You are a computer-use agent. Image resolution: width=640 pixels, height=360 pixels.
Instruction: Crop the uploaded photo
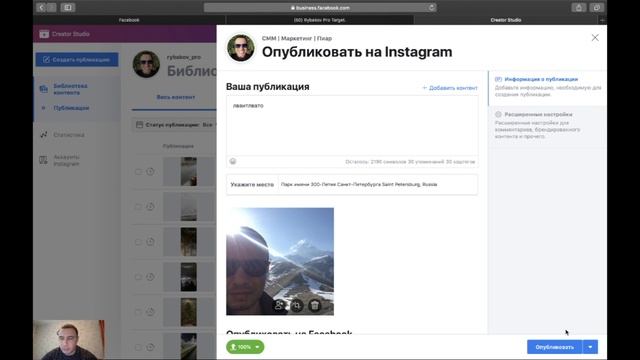point(297,305)
